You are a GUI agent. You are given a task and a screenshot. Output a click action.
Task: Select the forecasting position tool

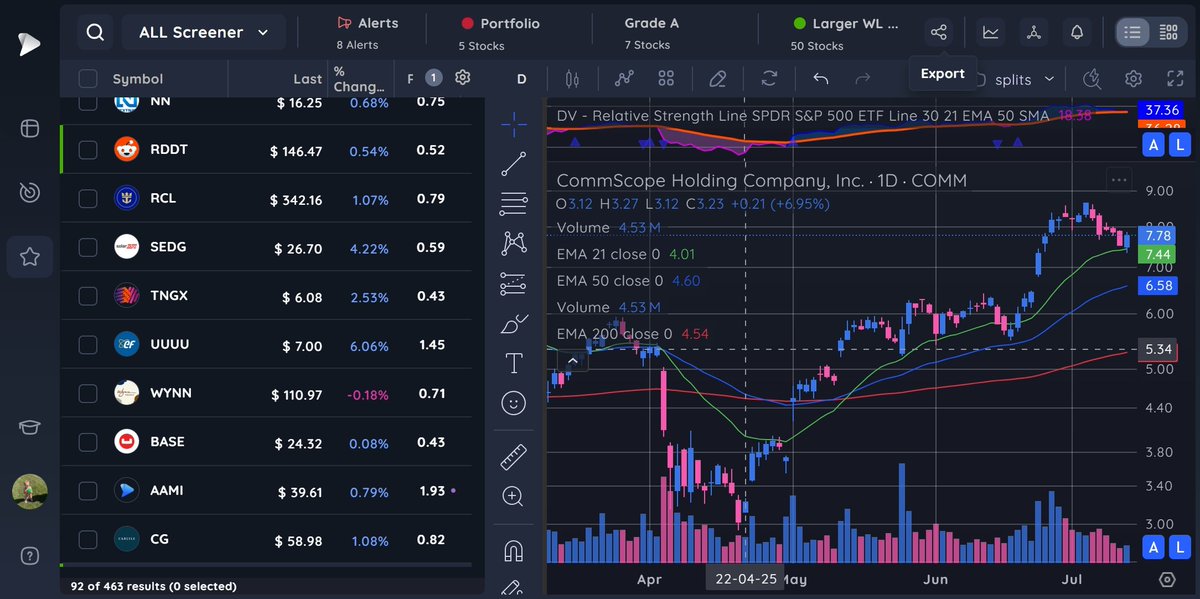pyautogui.click(x=514, y=283)
